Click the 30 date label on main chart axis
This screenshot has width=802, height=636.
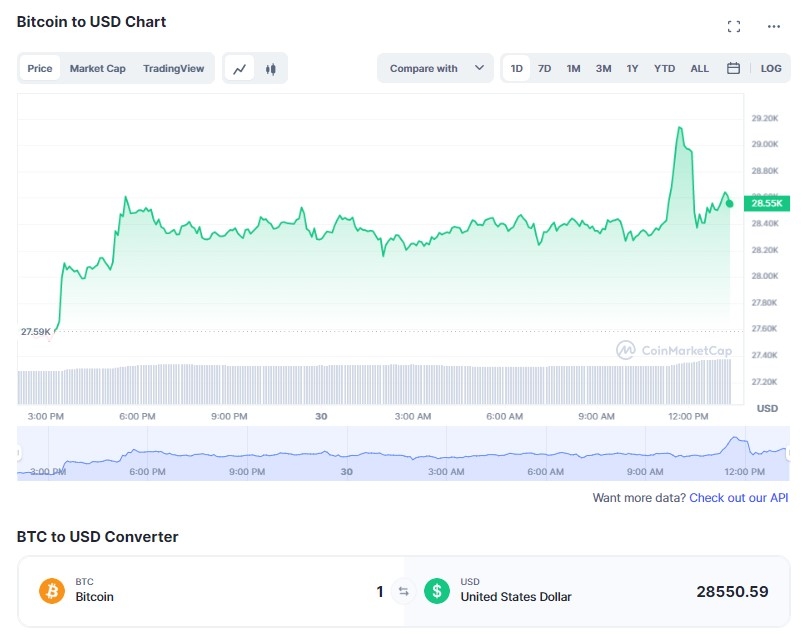coord(321,416)
